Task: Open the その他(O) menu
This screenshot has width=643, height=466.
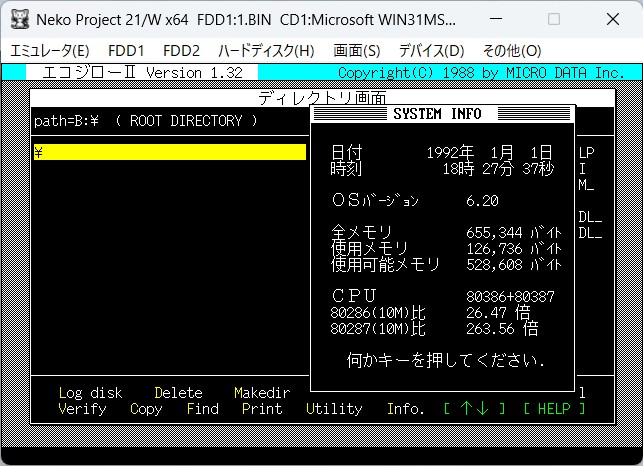Action: [x=511, y=50]
